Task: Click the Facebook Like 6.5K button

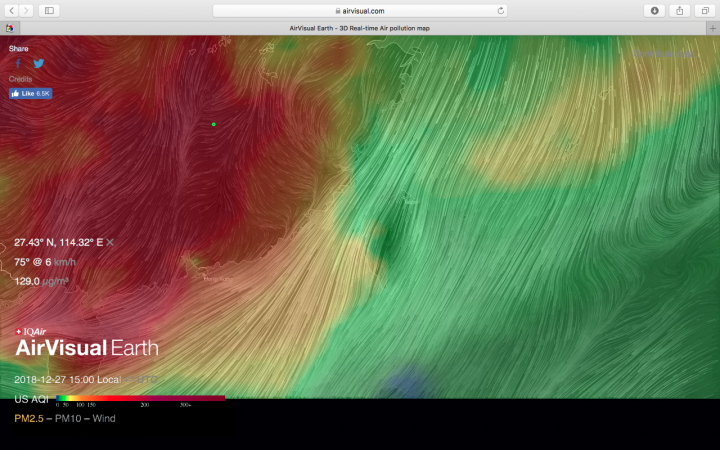Action: click(x=30, y=93)
